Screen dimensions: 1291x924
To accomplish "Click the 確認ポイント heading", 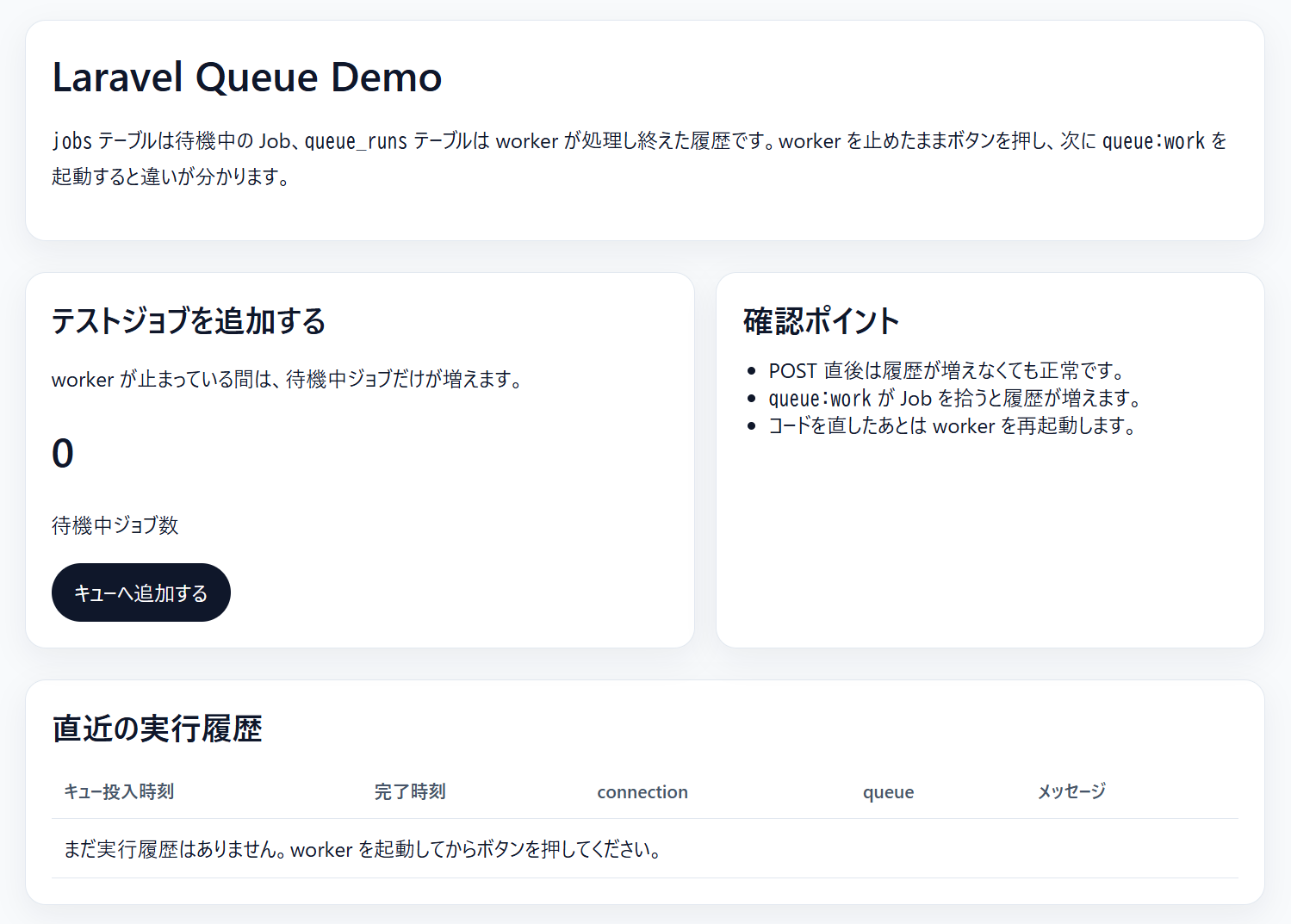I will pos(822,321).
